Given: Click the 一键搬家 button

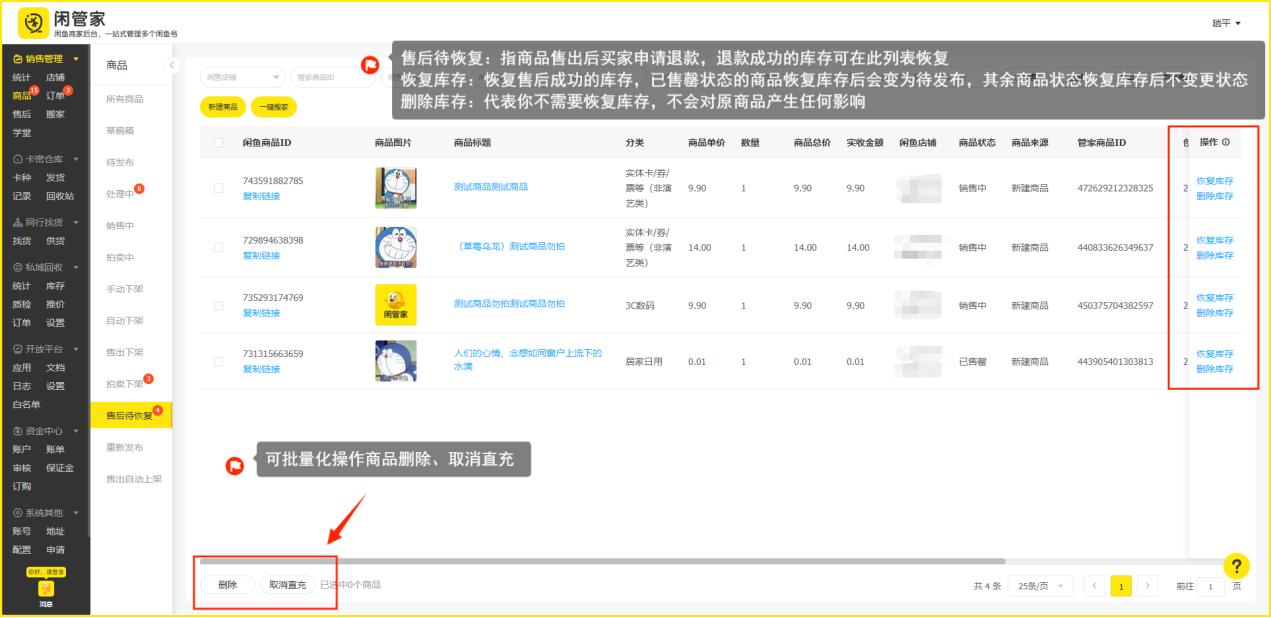Looking at the screenshot, I should coord(273,106).
